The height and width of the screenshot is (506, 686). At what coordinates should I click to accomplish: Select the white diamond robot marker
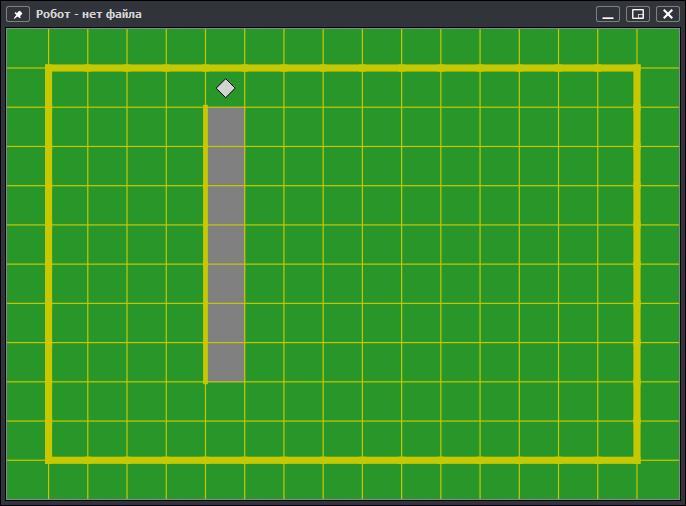click(x=226, y=88)
